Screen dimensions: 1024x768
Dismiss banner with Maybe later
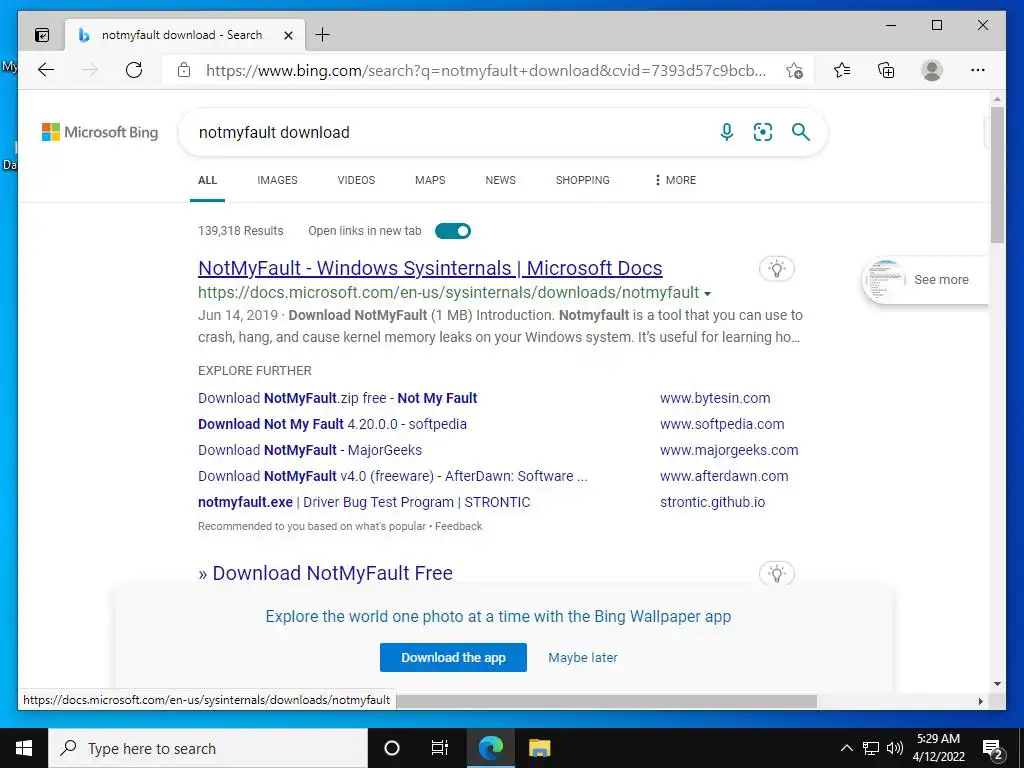tap(583, 658)
